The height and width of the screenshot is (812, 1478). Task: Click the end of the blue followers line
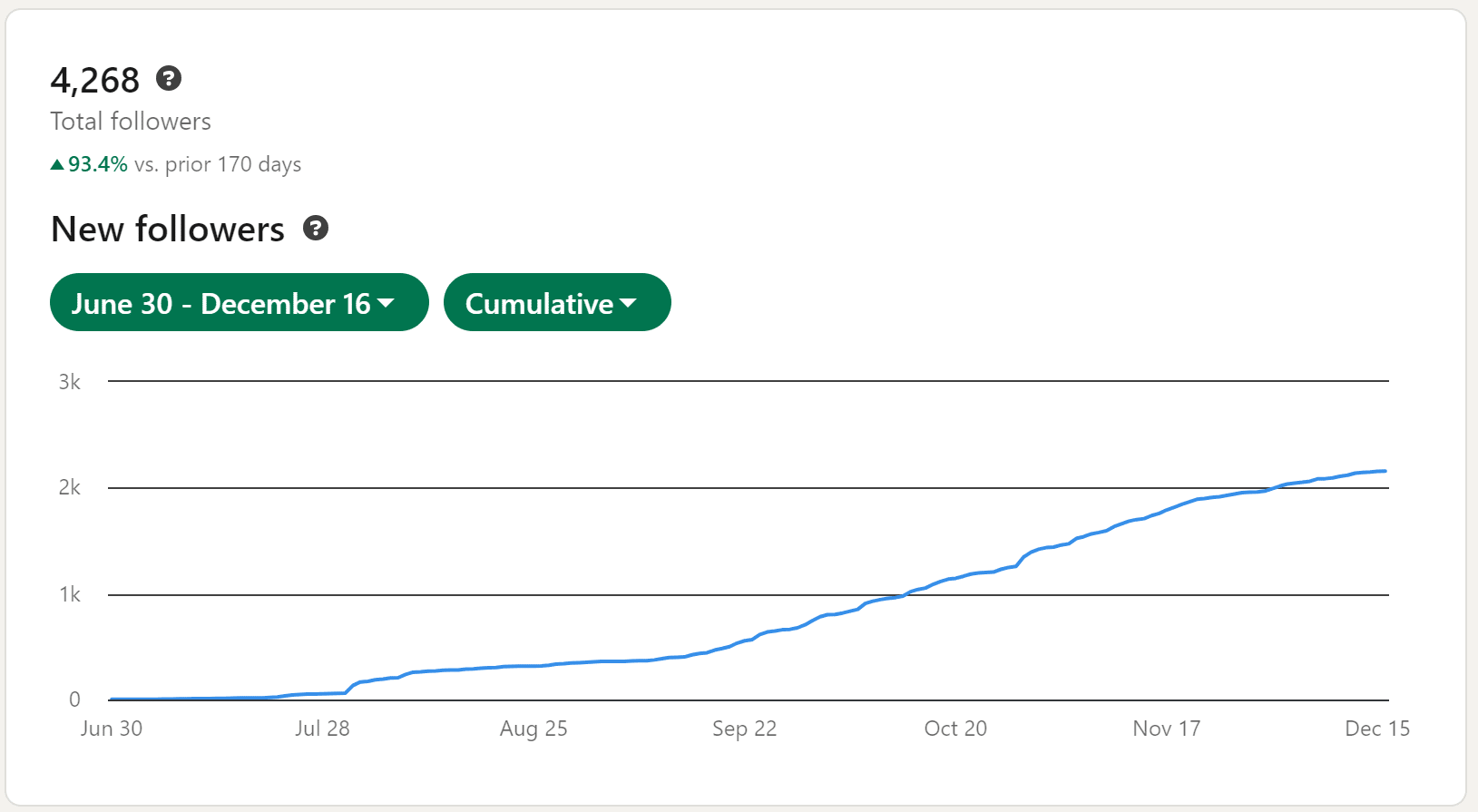click(x=1385, y=471)
